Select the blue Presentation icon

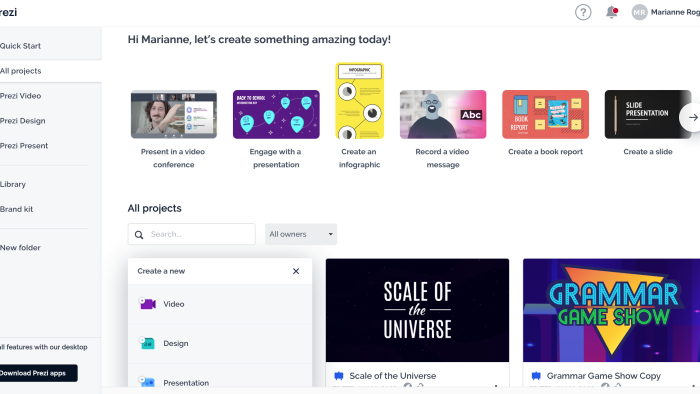point(147,382)
